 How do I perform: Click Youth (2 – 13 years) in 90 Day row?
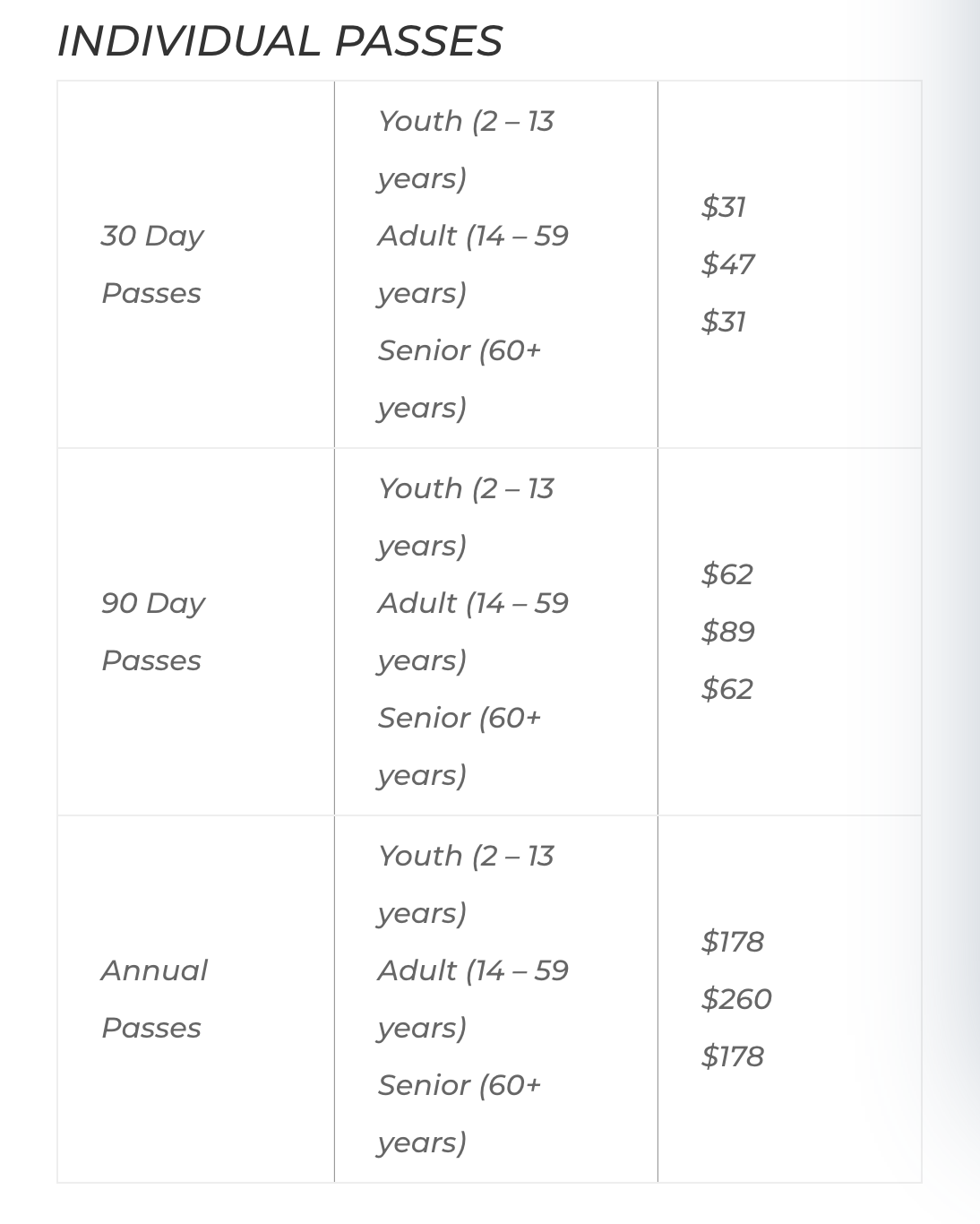coord(466,517)
